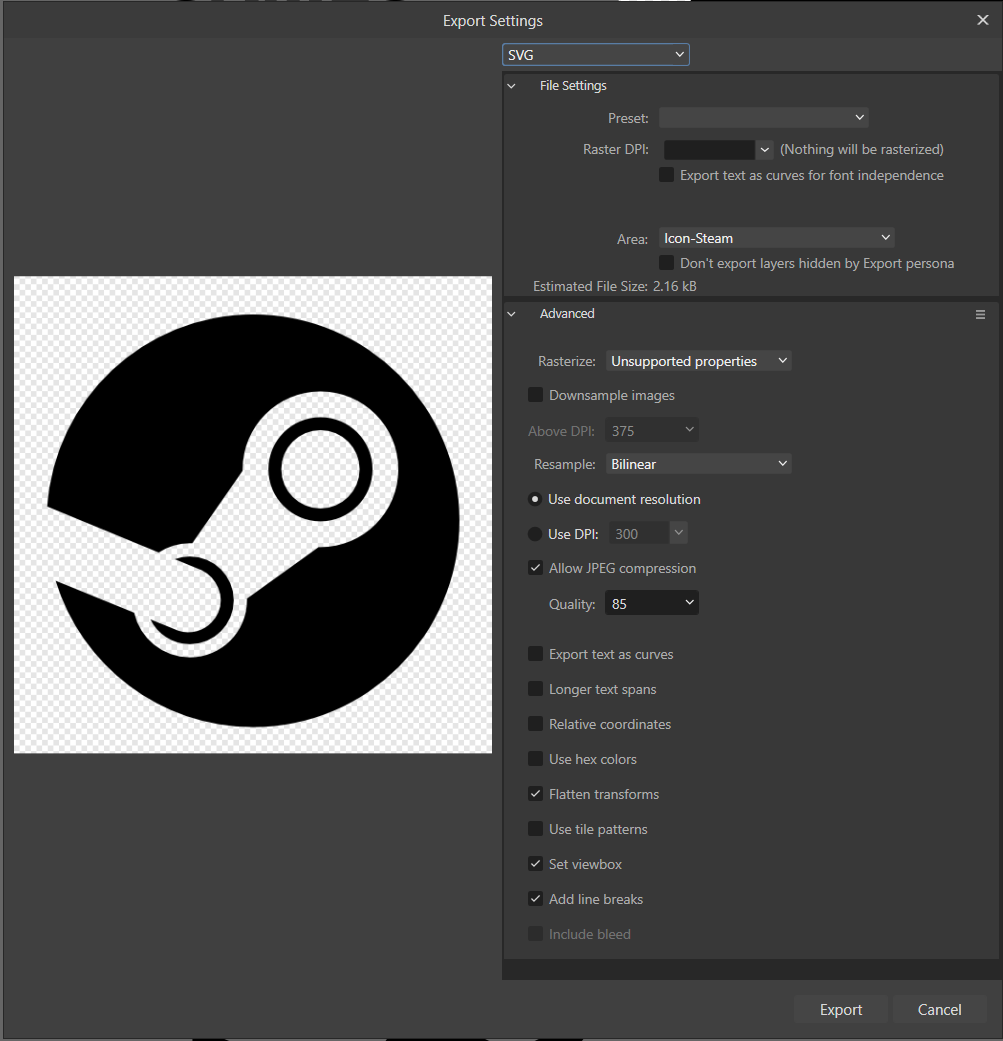Click the Cancel button

pyautogui.click(x=939, y=1009)
